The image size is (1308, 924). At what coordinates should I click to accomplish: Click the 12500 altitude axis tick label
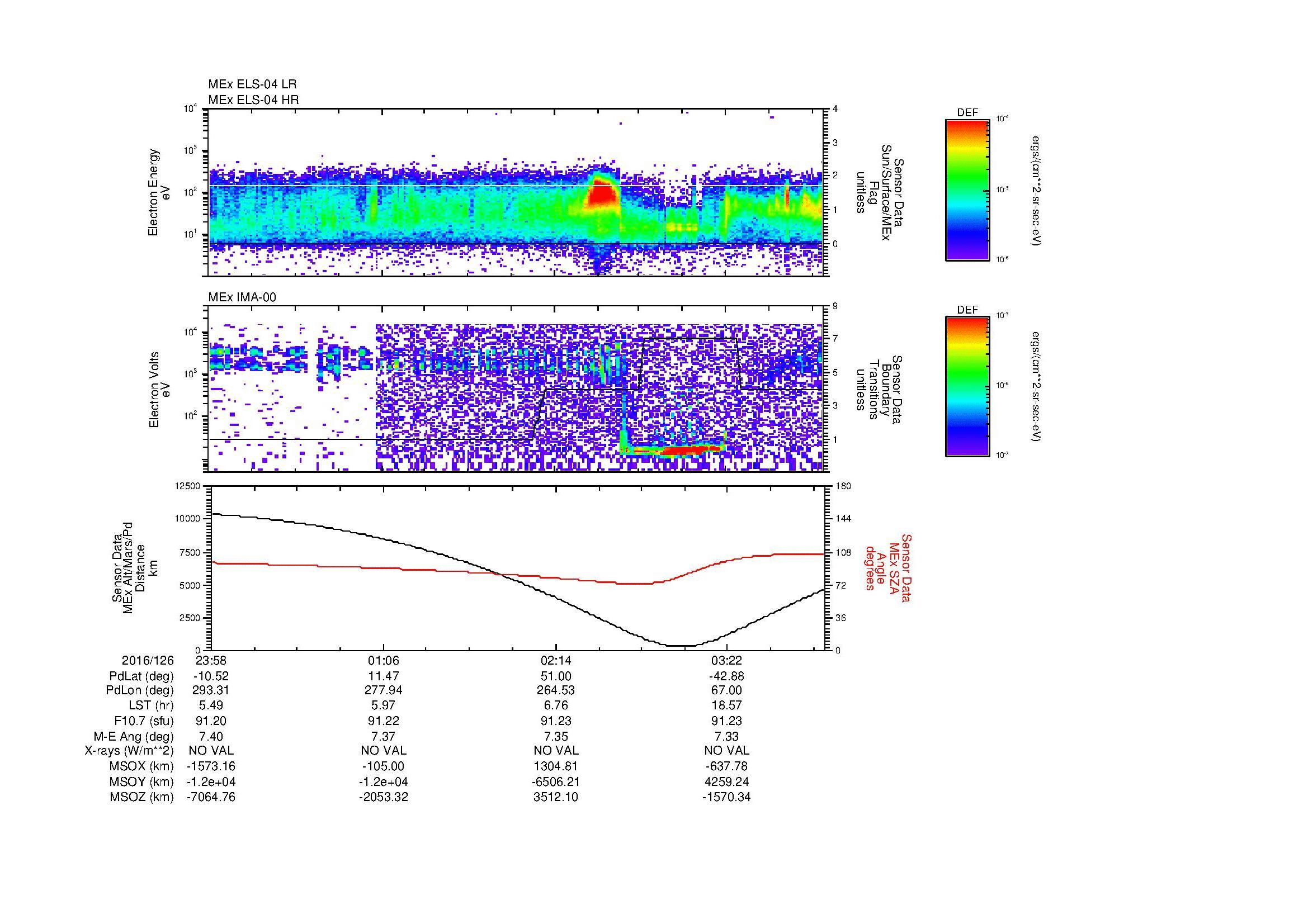coord(188,486)
